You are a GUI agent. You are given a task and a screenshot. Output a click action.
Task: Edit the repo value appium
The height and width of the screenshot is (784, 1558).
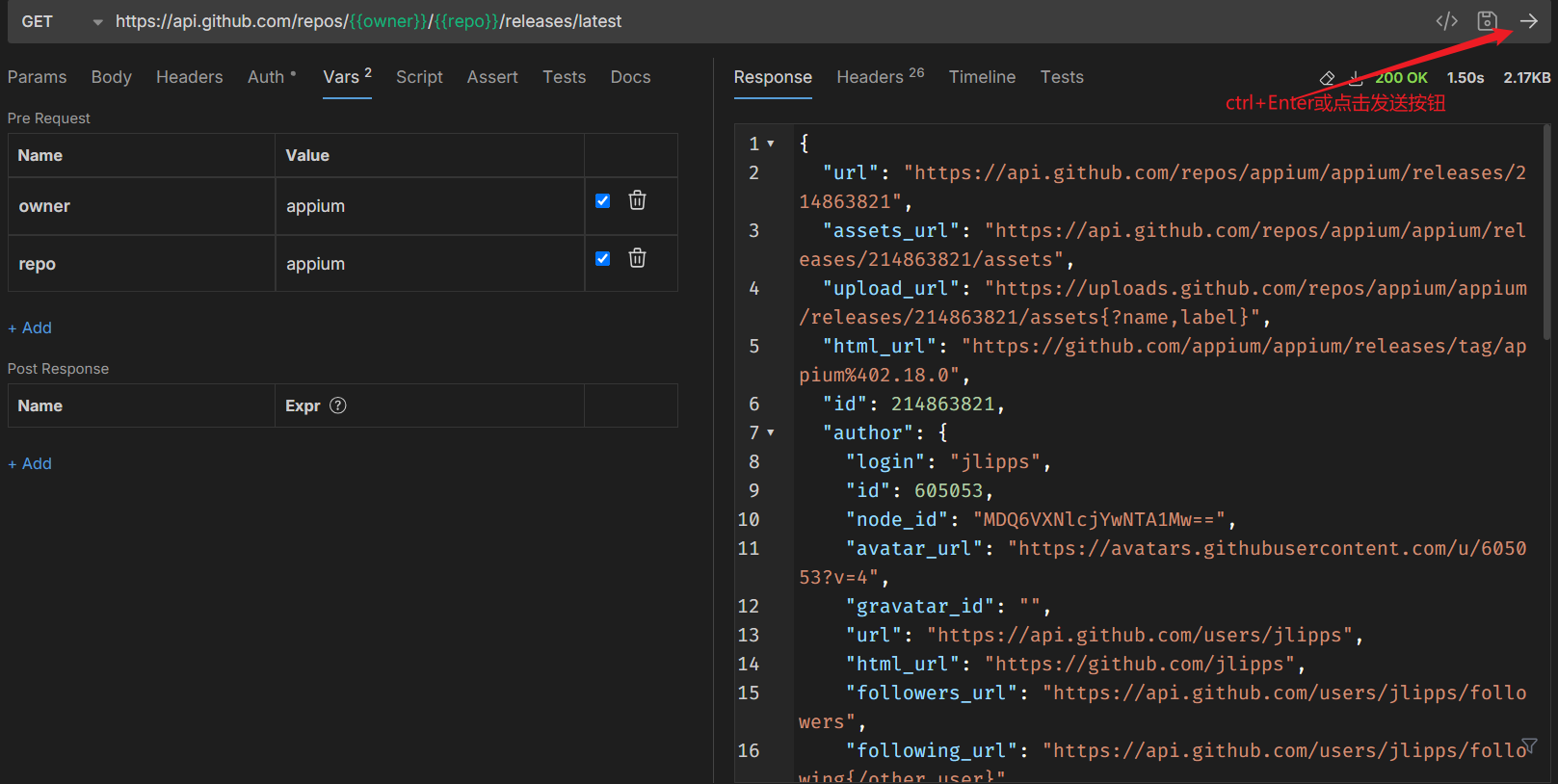click(x=430, y=264)
